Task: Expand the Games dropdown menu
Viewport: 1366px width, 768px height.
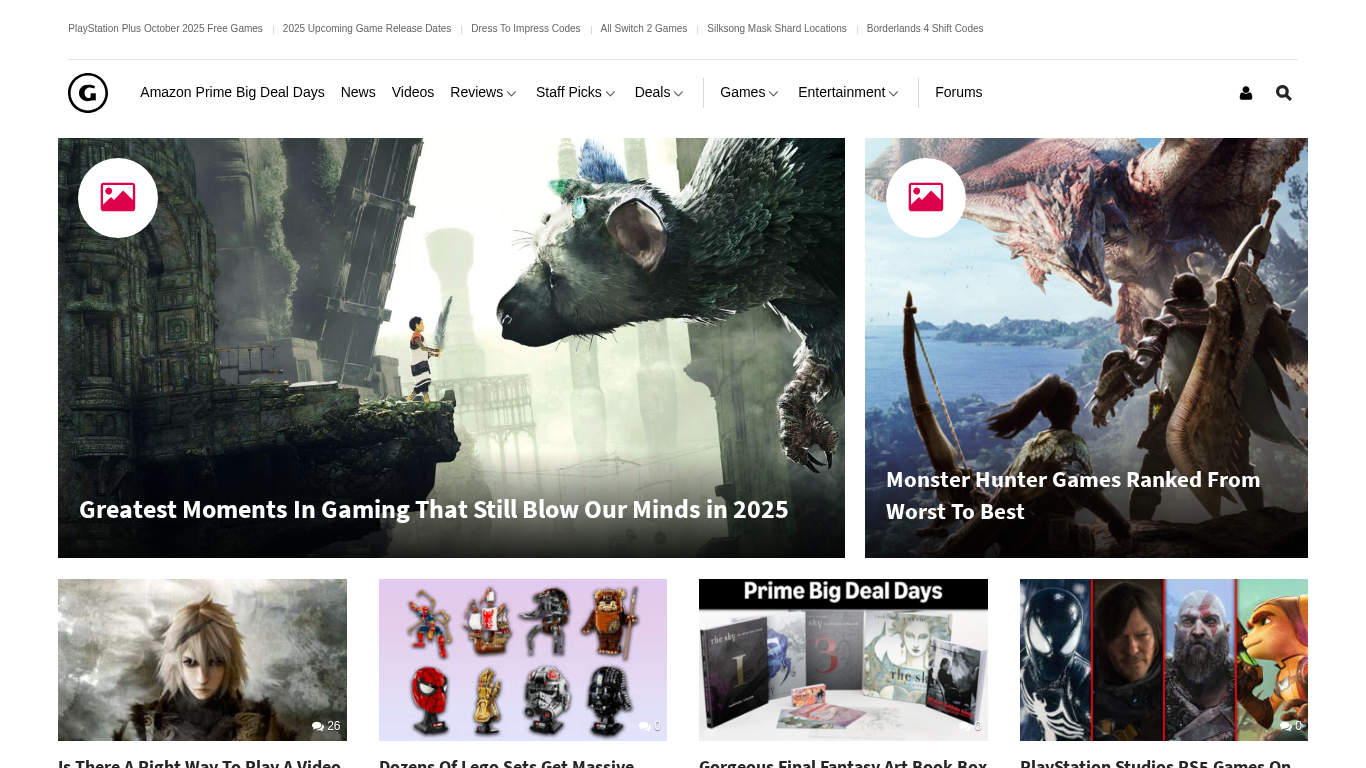Action: 749,92
